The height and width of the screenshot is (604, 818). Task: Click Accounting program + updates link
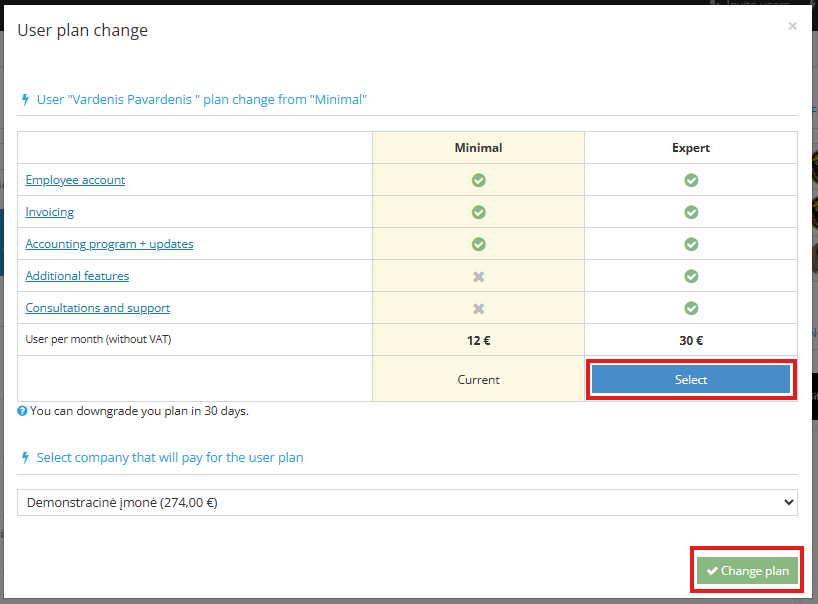click(109, 244)
